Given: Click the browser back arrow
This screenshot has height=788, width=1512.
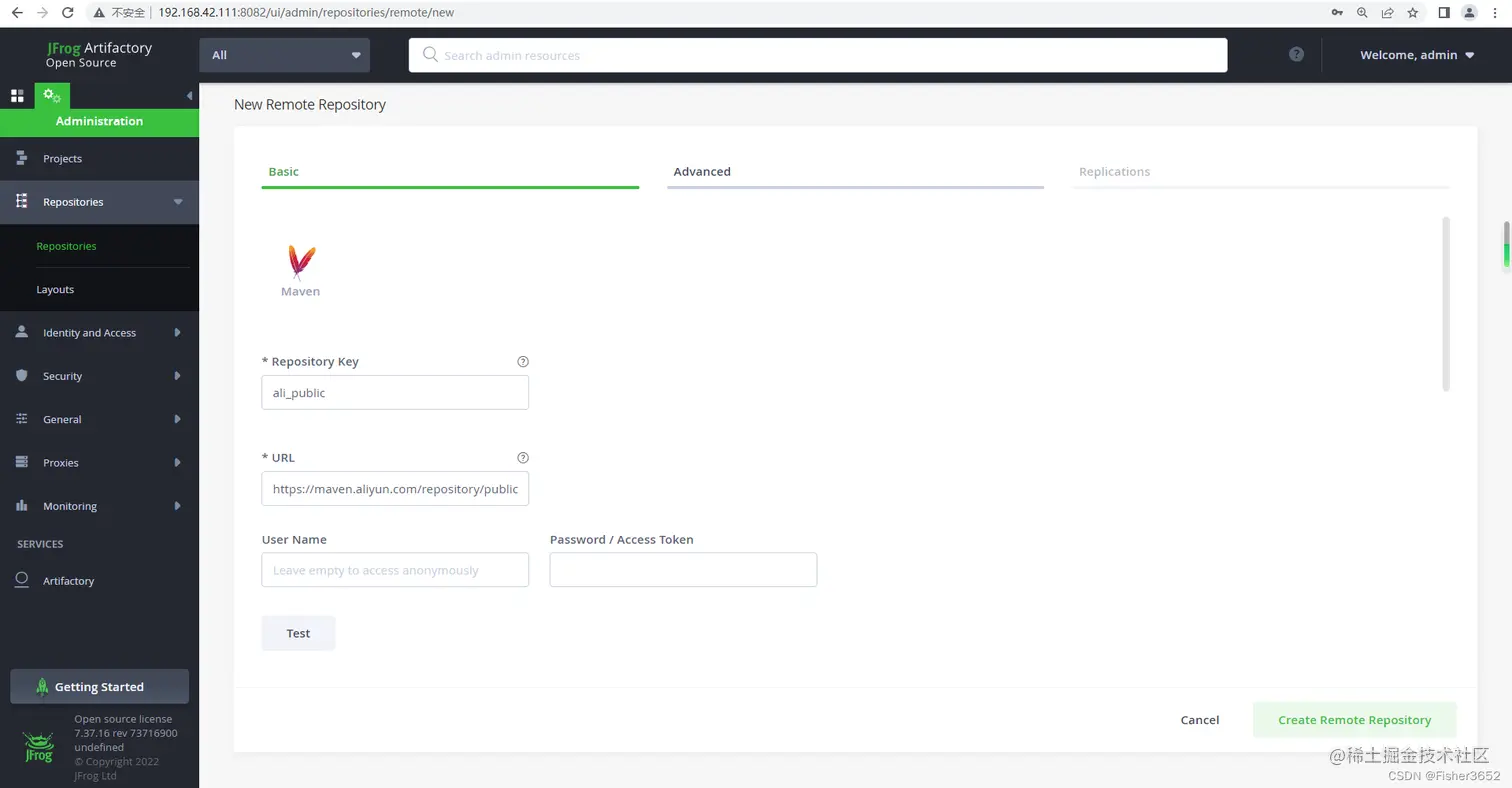Looking at the screenshot, I should (16, 13).
